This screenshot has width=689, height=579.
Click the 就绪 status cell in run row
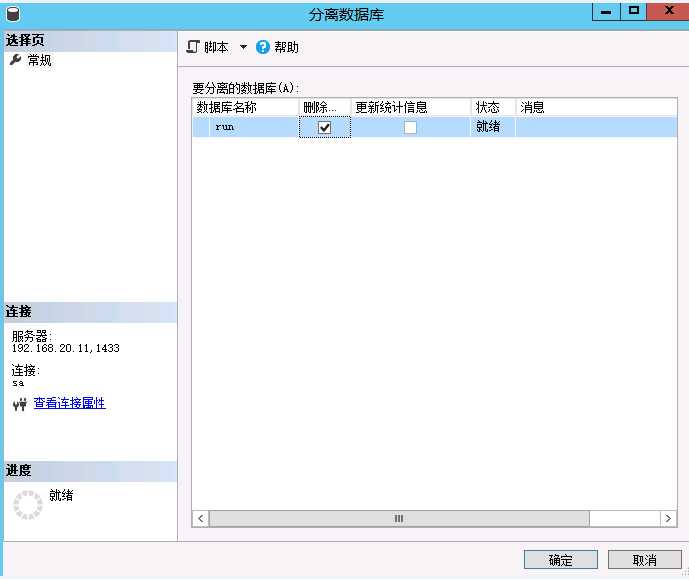click(493, 127)
